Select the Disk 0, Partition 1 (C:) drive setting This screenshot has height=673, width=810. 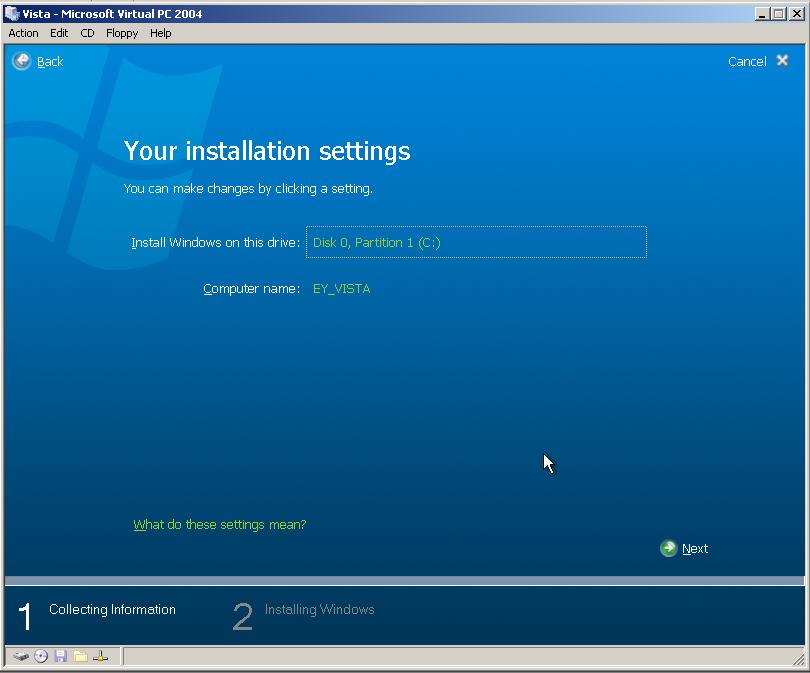(476, 242)
